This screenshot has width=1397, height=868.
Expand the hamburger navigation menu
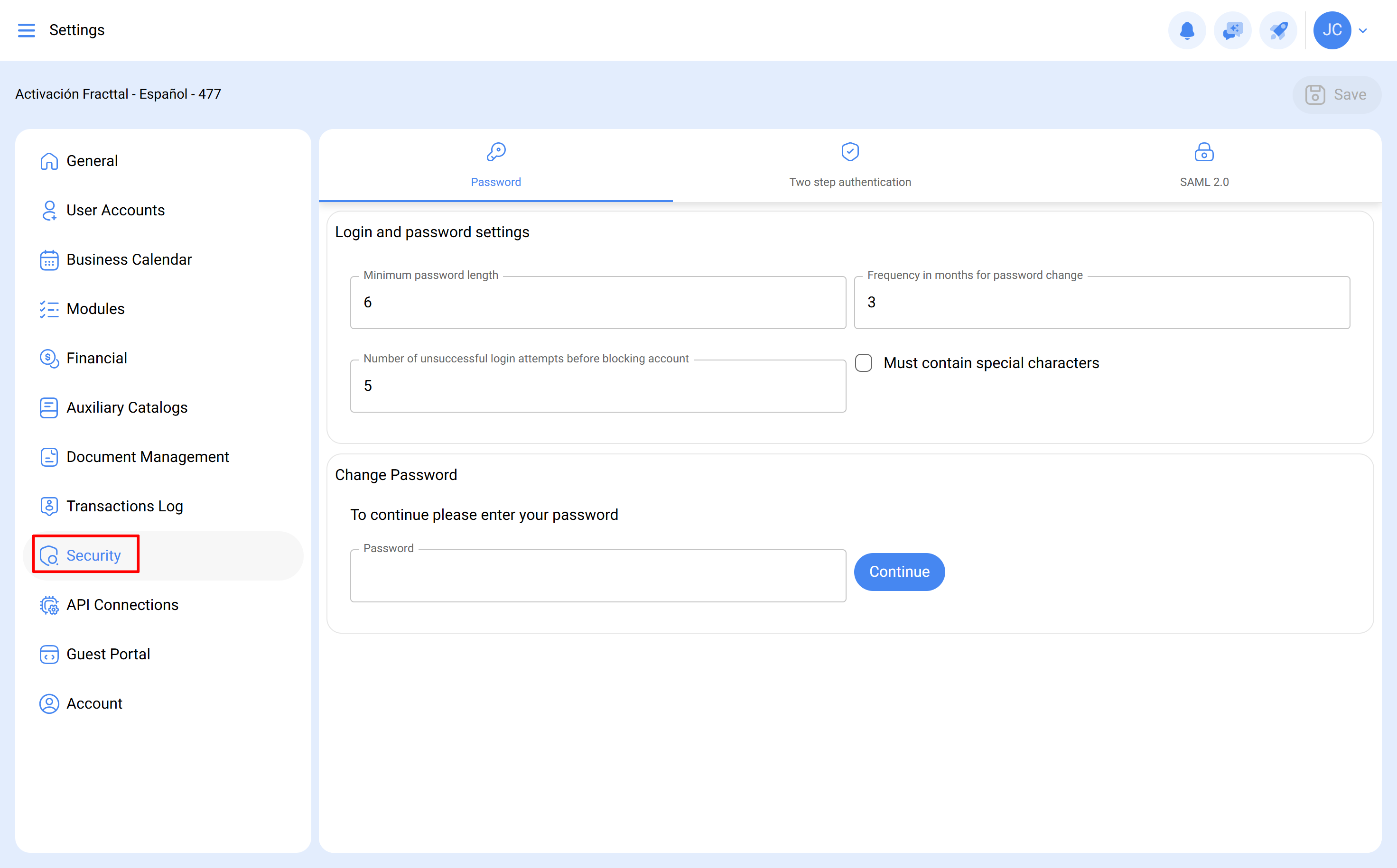26,30
